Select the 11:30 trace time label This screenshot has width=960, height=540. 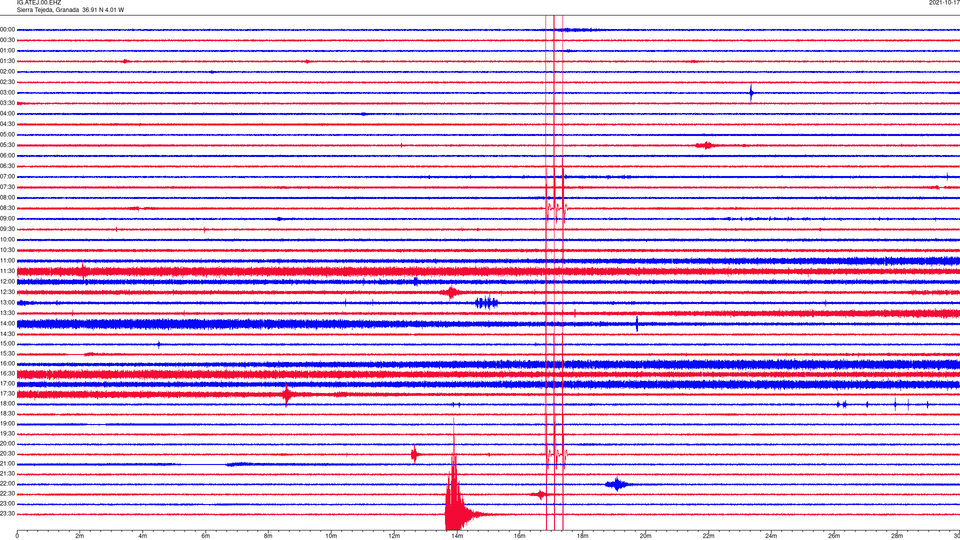pyautogui.click(x=7, y=271)
